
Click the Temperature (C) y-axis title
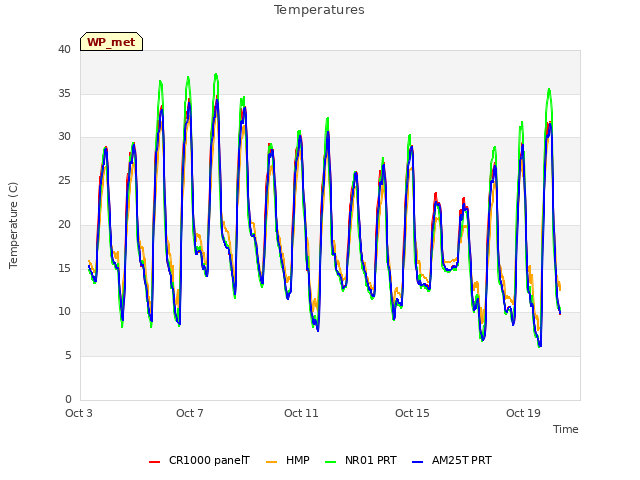point(13,225)
